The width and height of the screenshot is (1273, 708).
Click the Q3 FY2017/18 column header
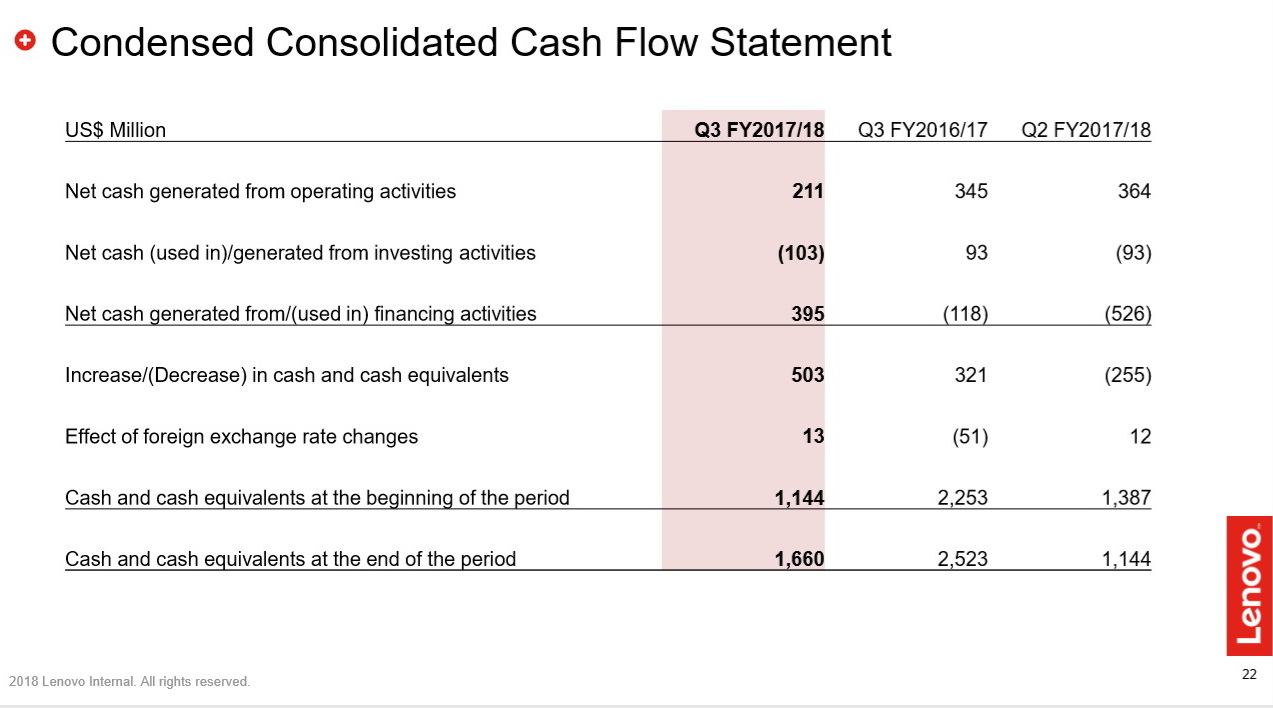[x=759, y=130]
